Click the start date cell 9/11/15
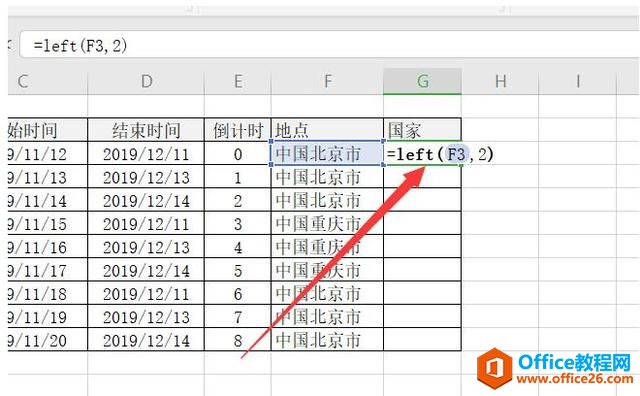This screenshot has height=396, width=640. click(47, 223)
